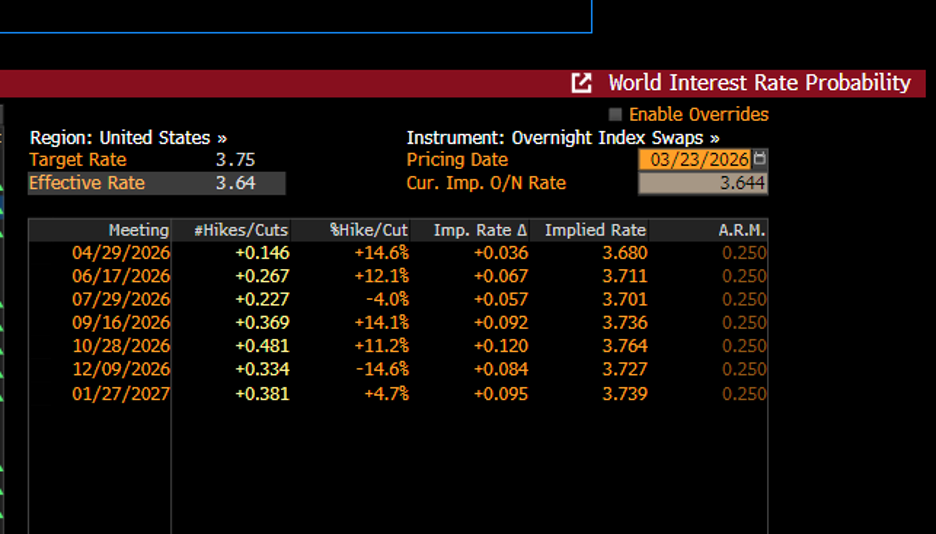Open the Instrument: Overnight Index Swaps selector
Screen dimensions: 936x534
pos(563,138)
